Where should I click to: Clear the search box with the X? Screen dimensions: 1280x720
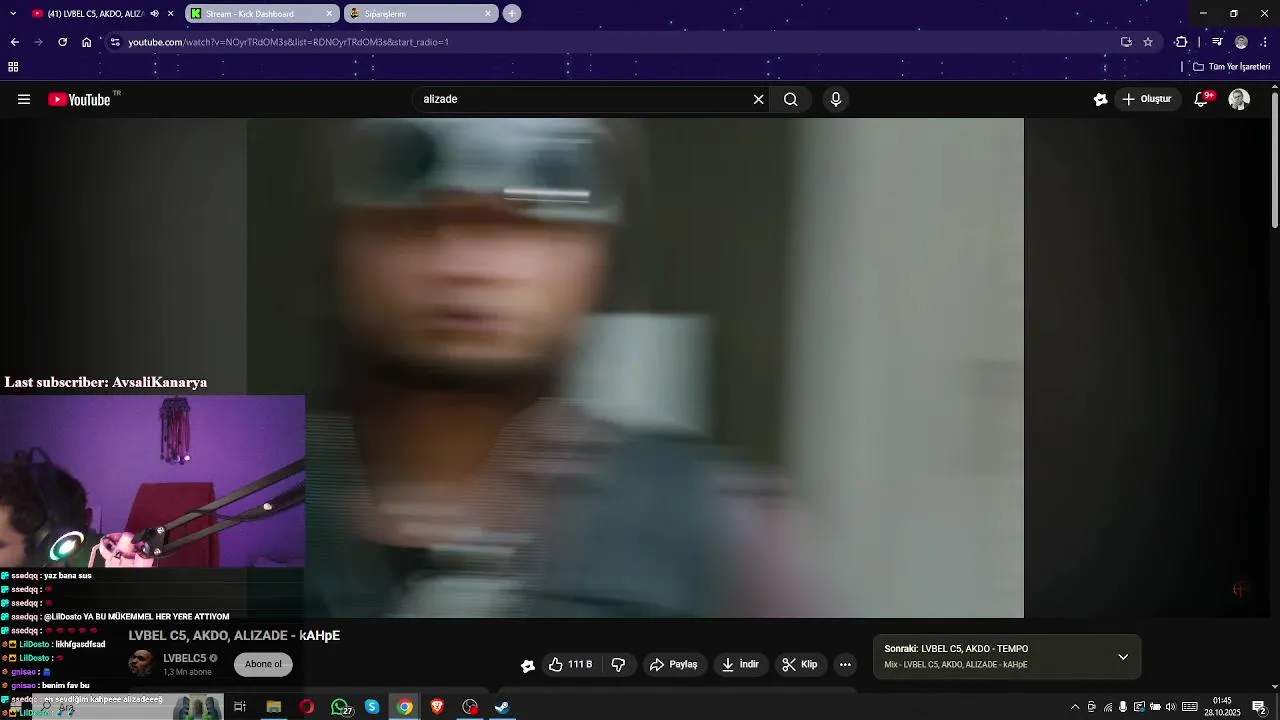pyautogui.click(x=758, y=99)
